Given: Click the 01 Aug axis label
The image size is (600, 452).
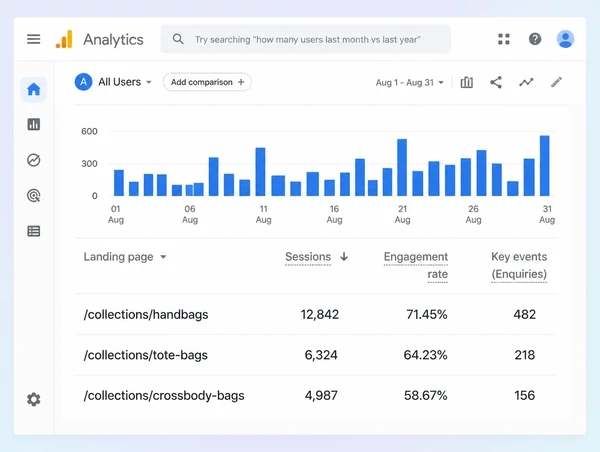Looking at the screenshot, I should (116, 214).
